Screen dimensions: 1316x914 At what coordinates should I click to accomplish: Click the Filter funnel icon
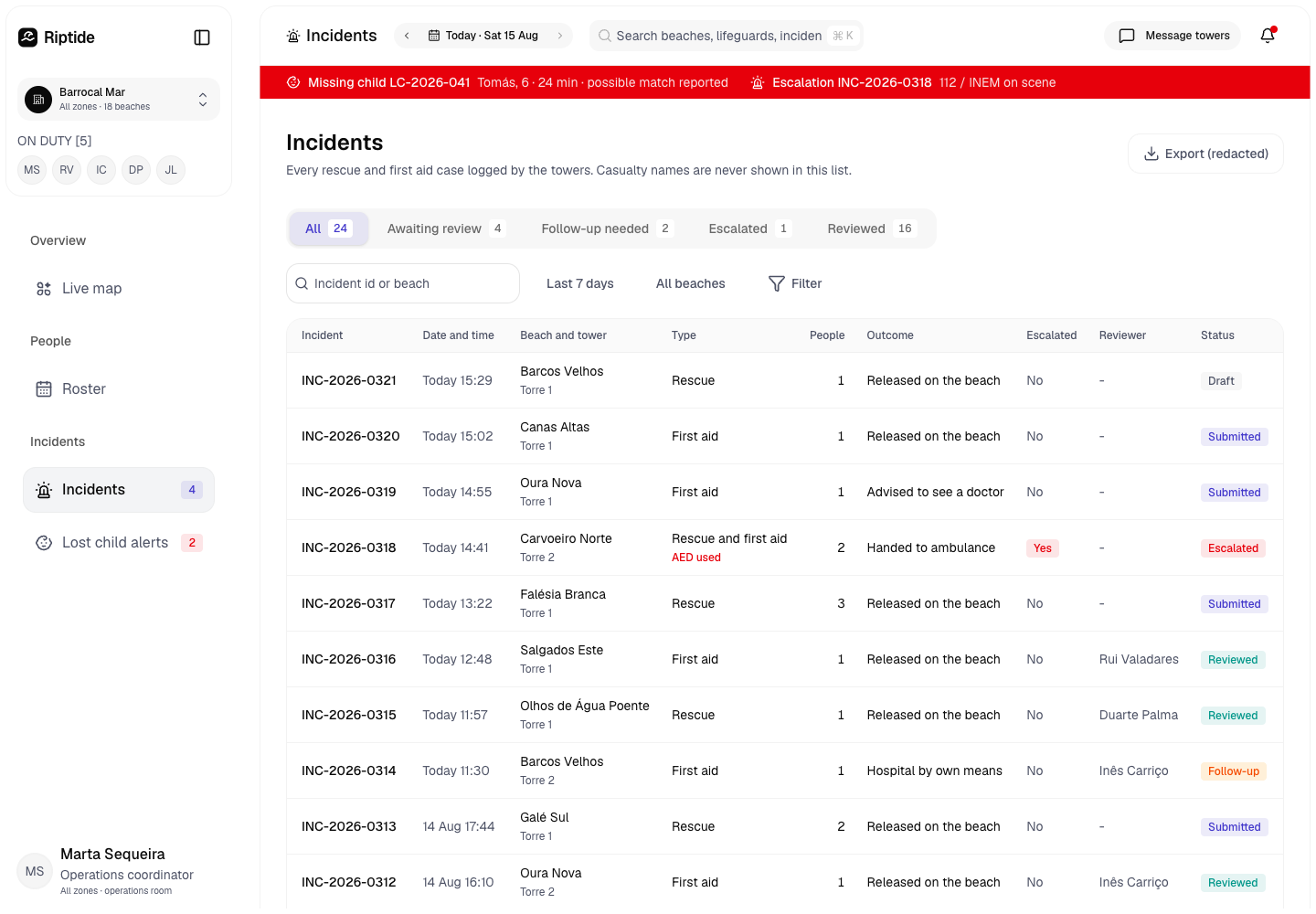777,284
